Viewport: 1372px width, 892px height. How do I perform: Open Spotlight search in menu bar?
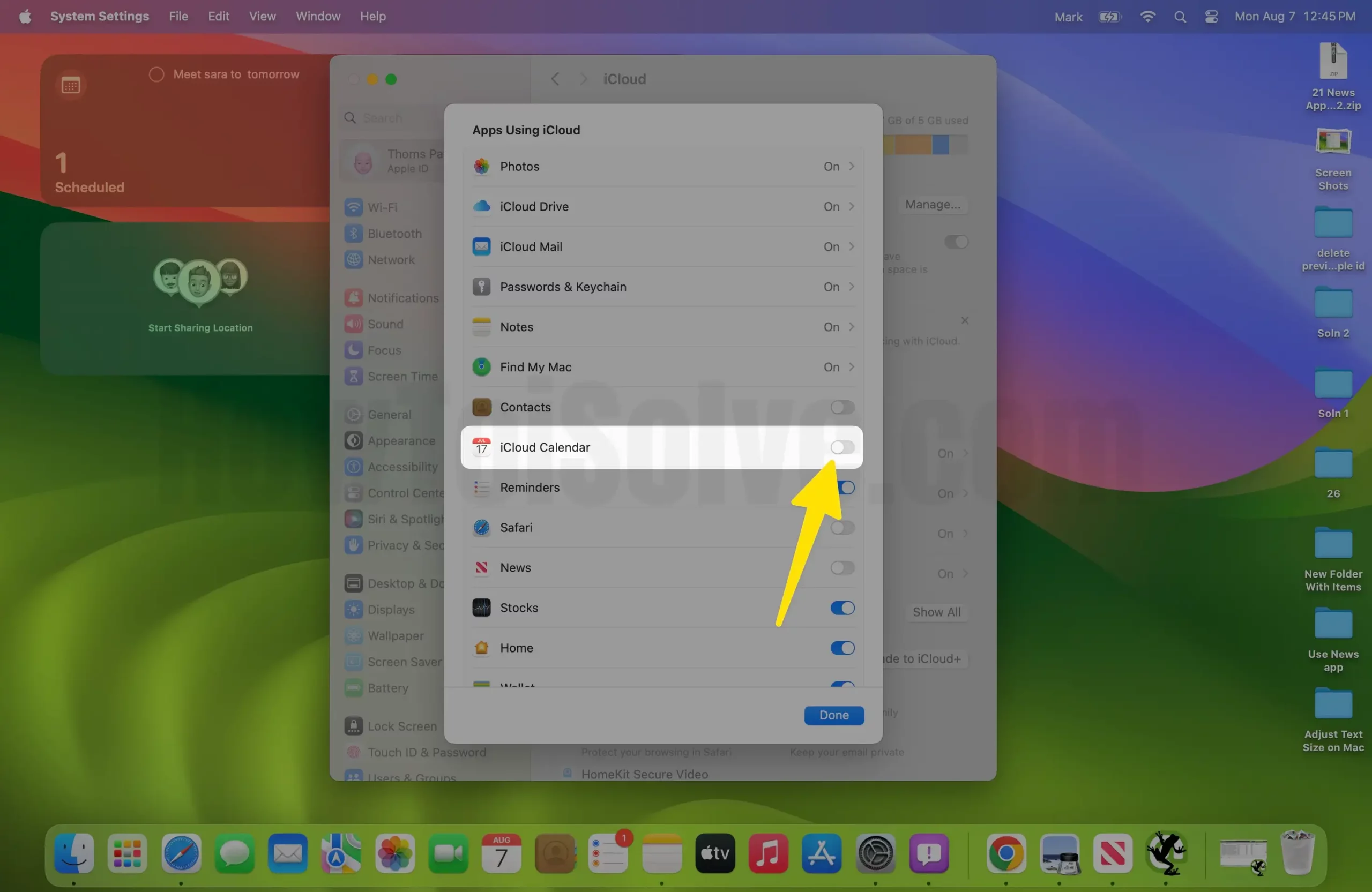[x=1180, y=17]
